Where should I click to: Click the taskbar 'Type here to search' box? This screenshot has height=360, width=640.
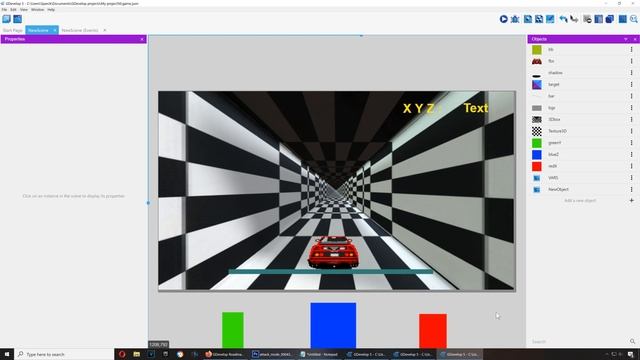tap(64, 354)
